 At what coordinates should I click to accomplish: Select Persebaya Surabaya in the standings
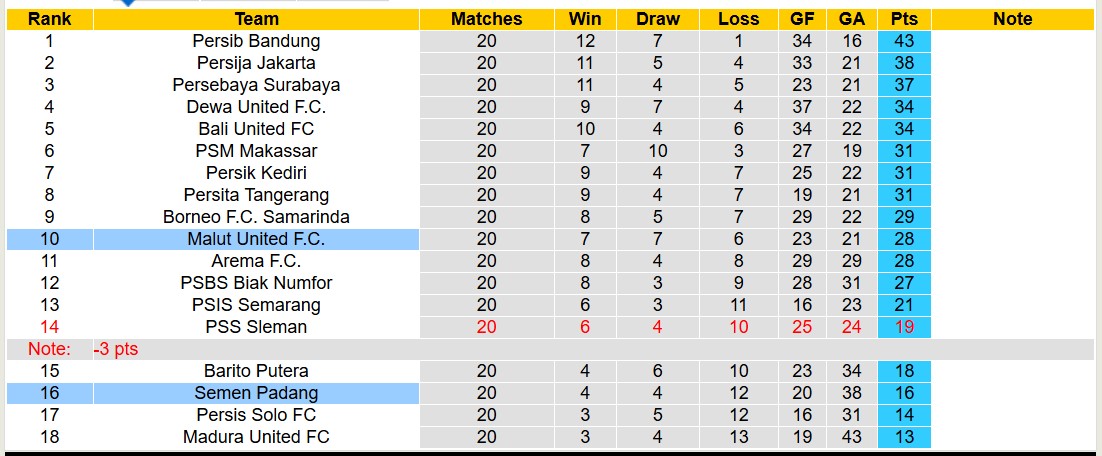point(256,85)
